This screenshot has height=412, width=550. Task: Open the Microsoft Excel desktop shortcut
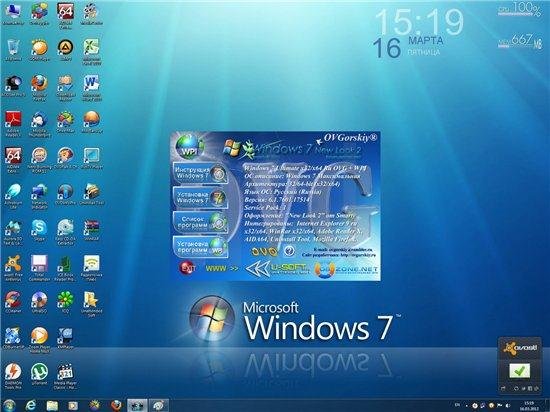91,51
